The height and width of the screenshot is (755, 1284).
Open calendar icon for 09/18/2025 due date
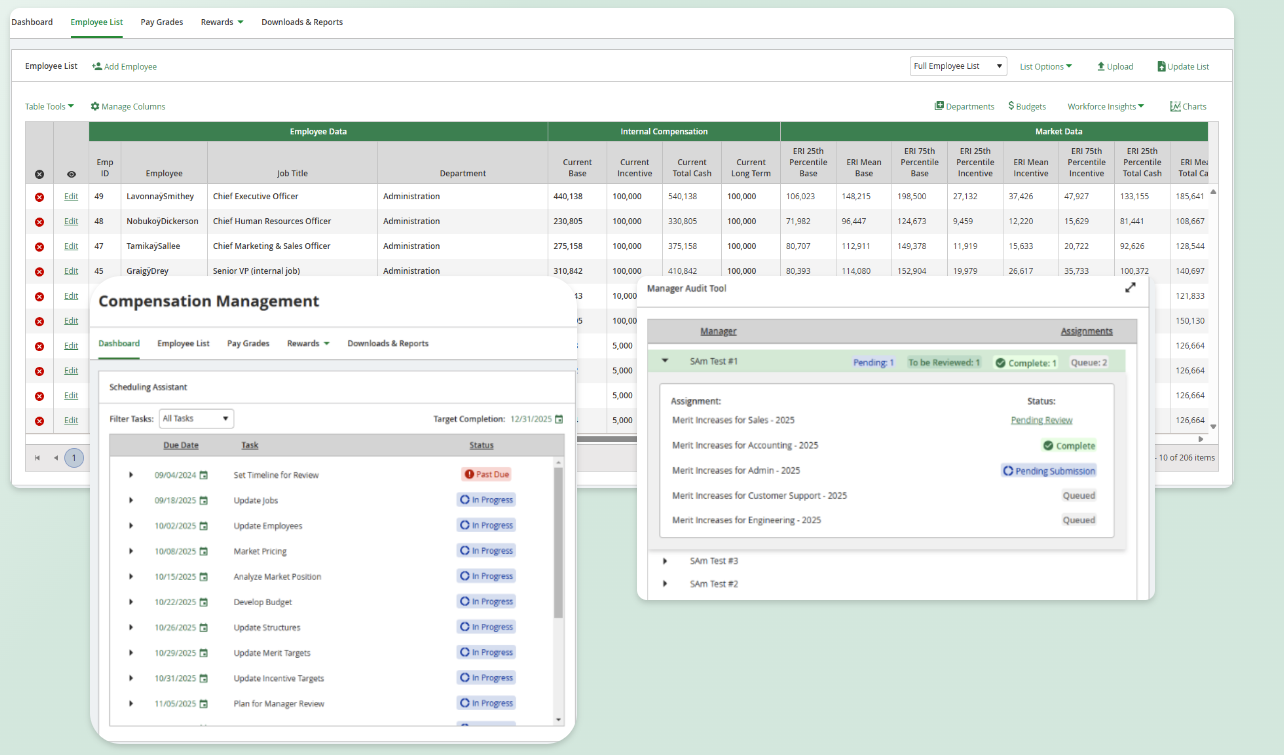coord(204,500)
